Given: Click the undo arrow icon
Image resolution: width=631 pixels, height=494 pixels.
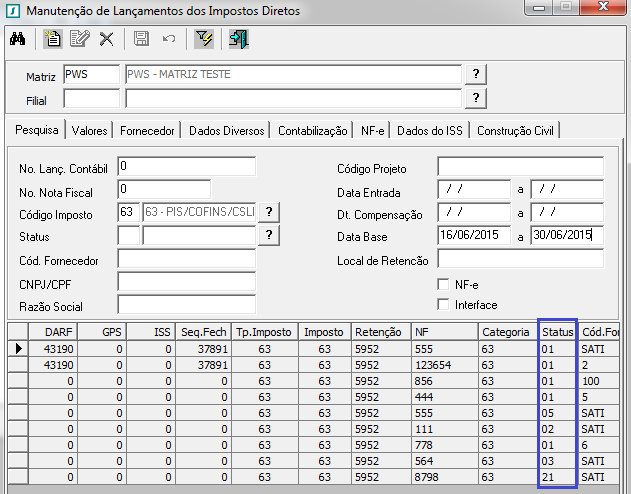Looking at the screenshot, I should click(x=168, y=39).
